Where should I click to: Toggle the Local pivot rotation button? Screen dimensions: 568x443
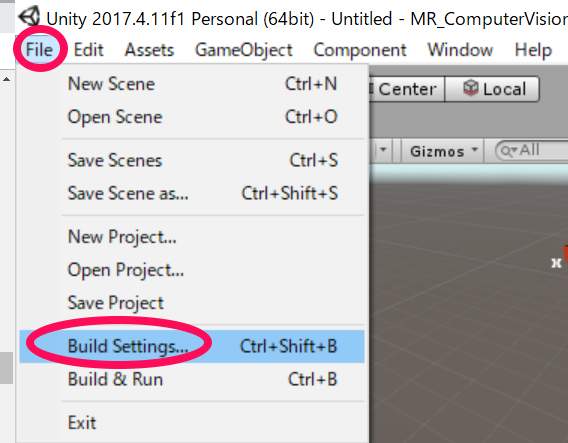[x=492, y=89]
